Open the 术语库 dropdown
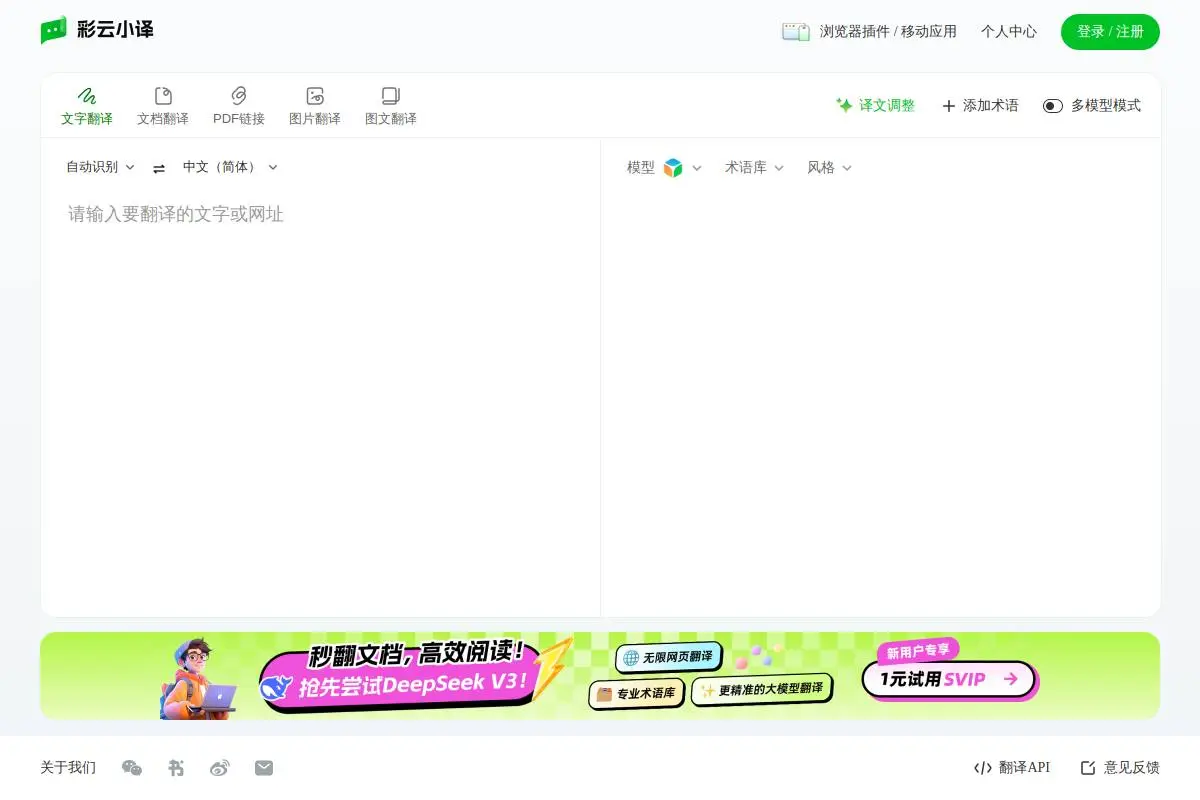The height and width of the screenshot is (800, 1200). 754,168
